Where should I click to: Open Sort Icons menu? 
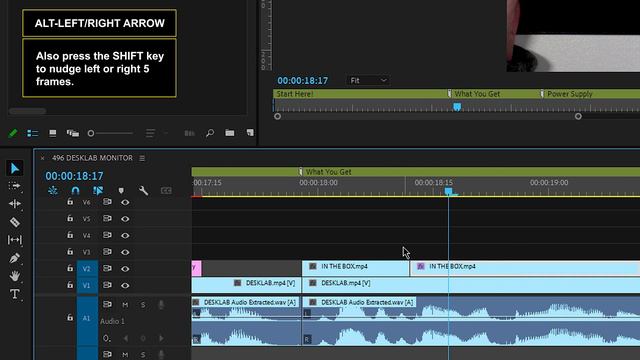coord(150,133)
